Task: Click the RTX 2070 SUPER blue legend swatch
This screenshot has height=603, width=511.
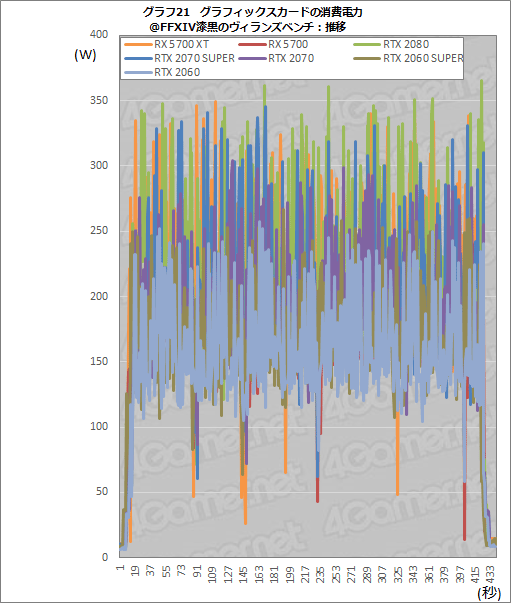Action: pyautogui.click(x=138, y=58)
